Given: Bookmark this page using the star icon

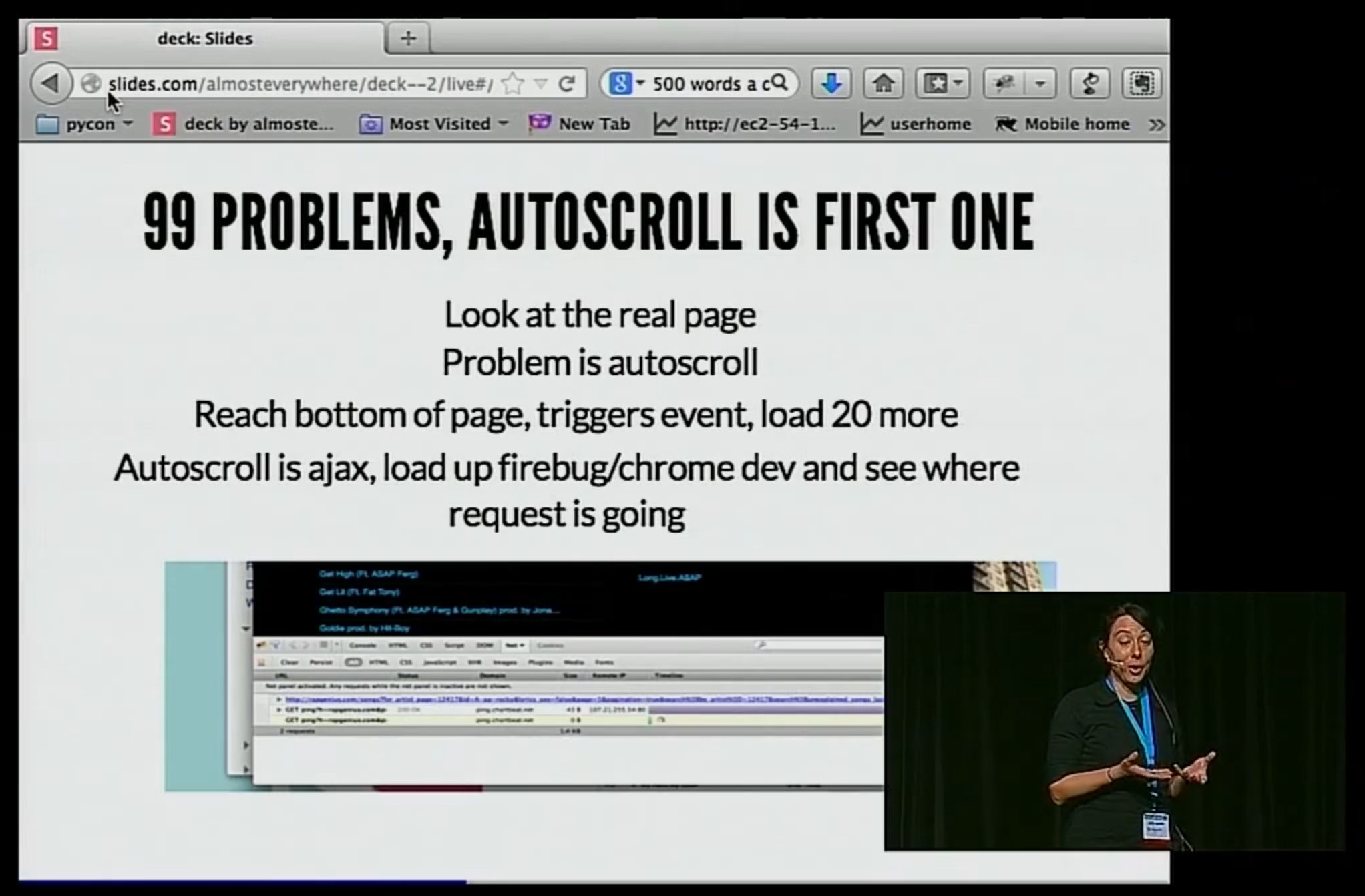Looking at the screenshot, I should click(512, 83).
